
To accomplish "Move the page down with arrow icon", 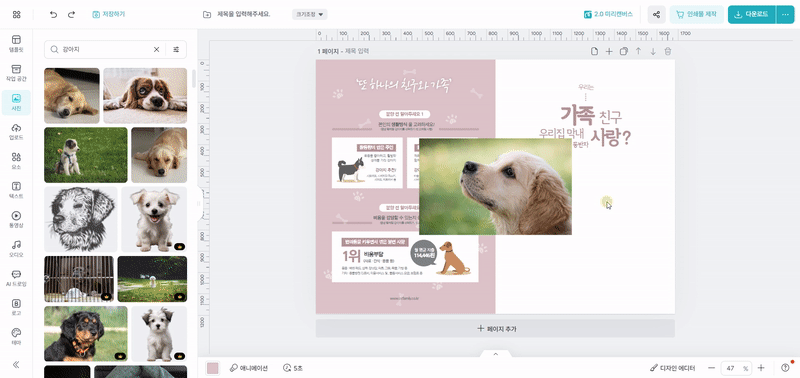I will pyautogui.click(x=653, y=51).
